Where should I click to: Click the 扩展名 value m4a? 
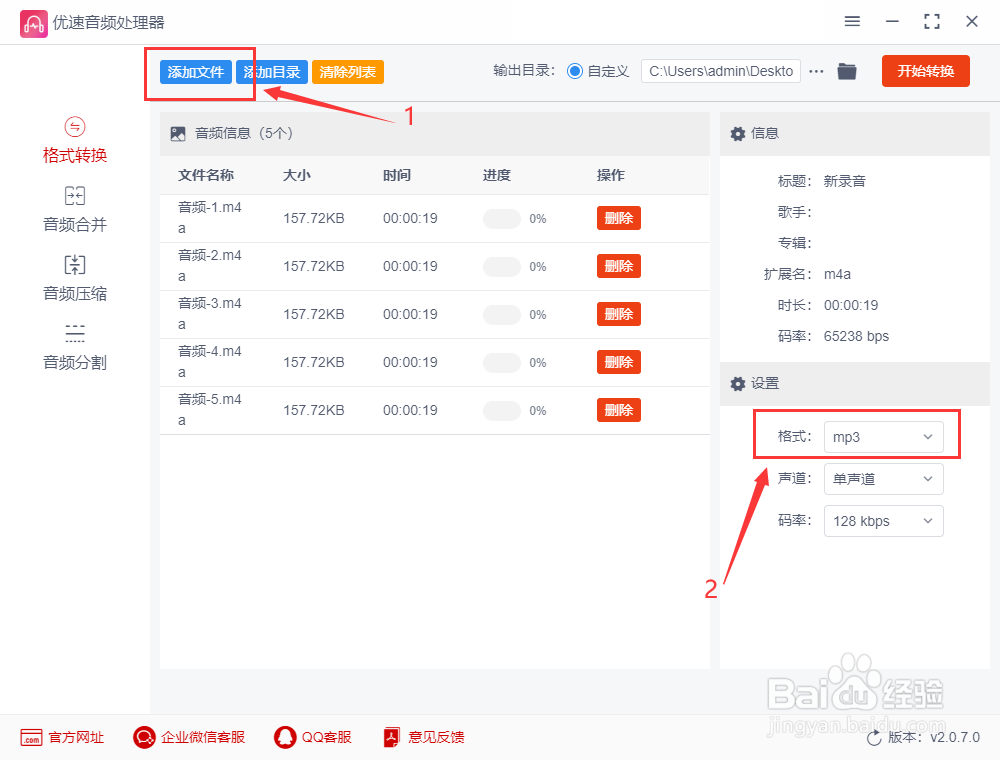point(837,275)
